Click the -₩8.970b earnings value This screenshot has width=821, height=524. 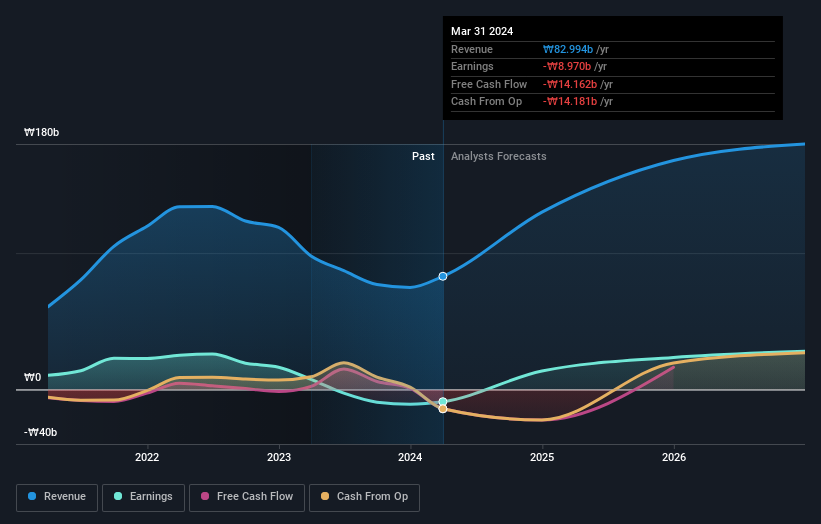tap(567, 66)
